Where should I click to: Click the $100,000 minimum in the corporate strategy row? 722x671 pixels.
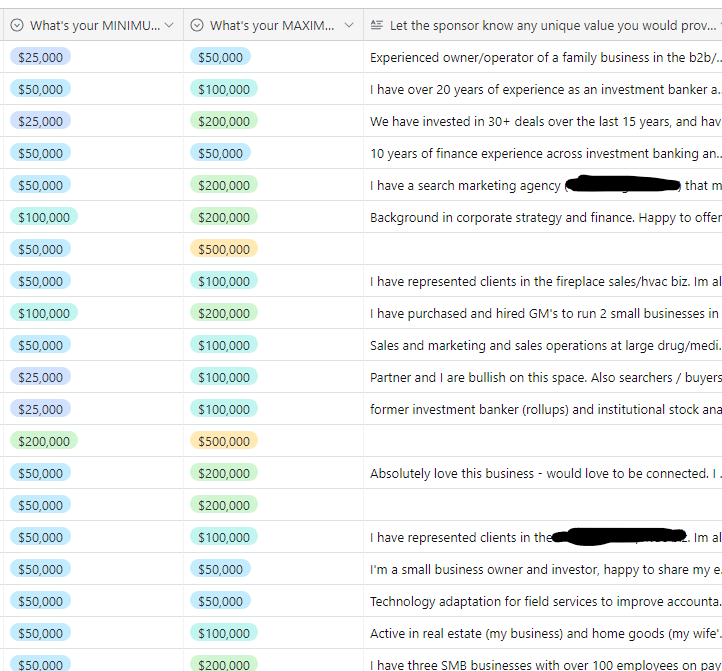44,217
